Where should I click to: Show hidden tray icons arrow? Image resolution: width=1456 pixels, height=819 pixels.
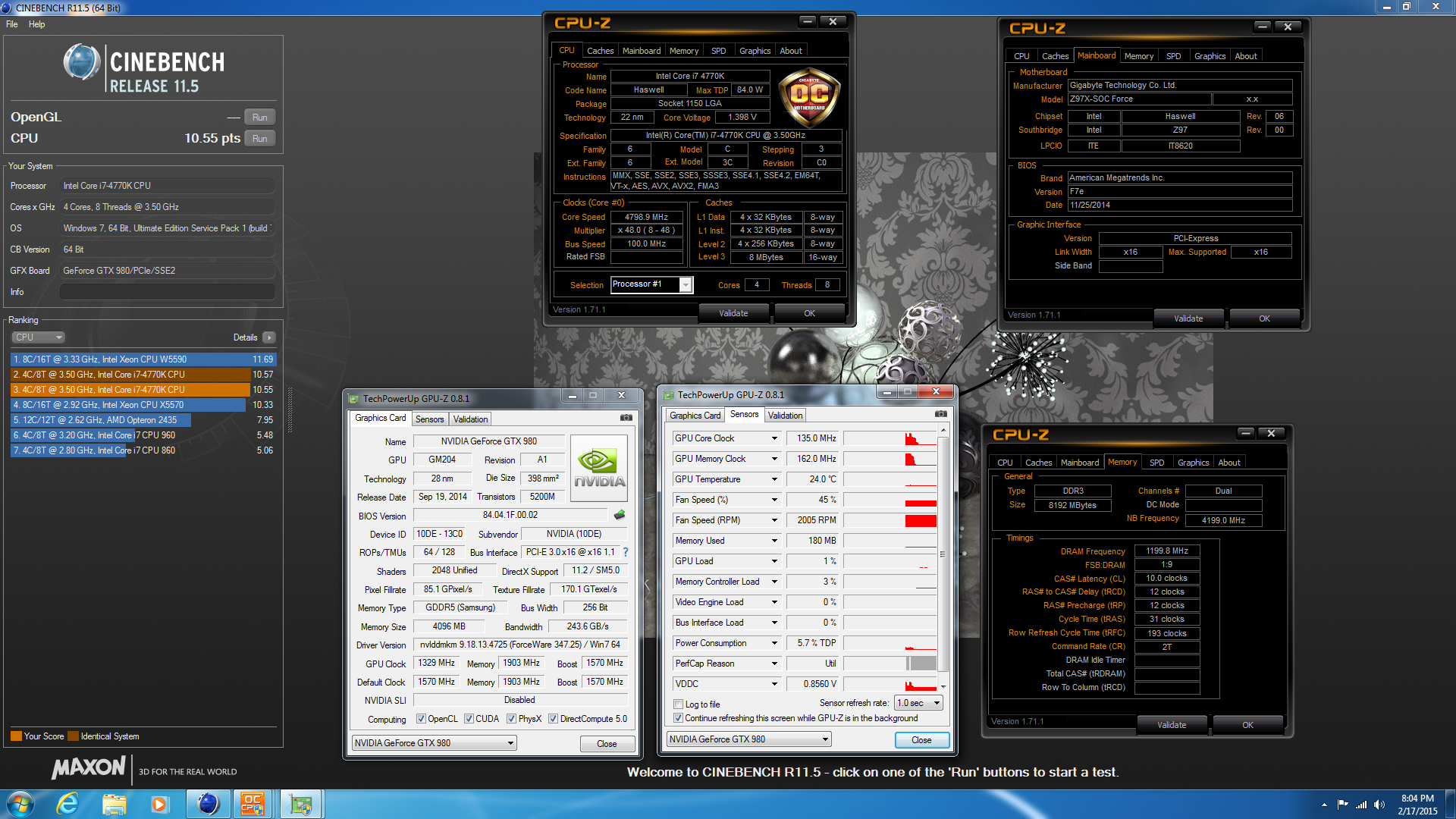pos(1325,805)
